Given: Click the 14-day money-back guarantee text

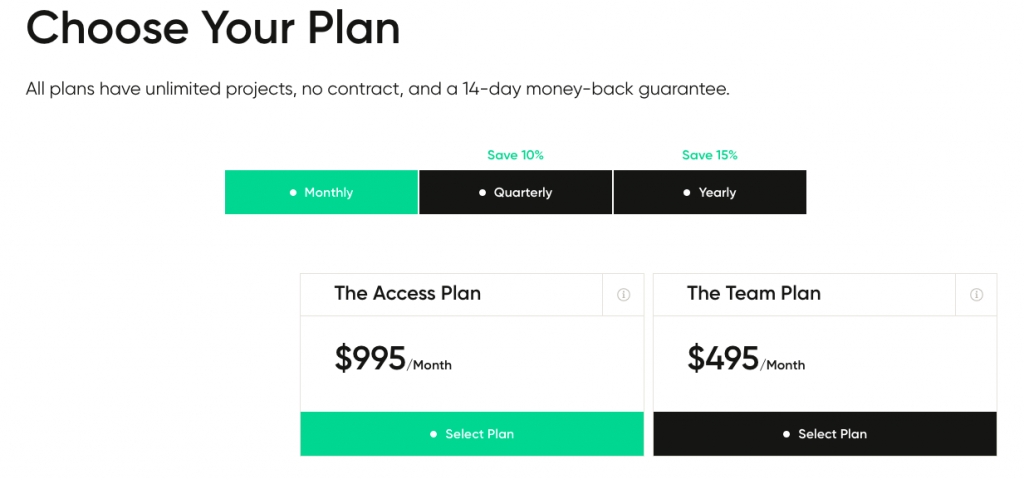Looking at the screenshot, I should point(595,89).
